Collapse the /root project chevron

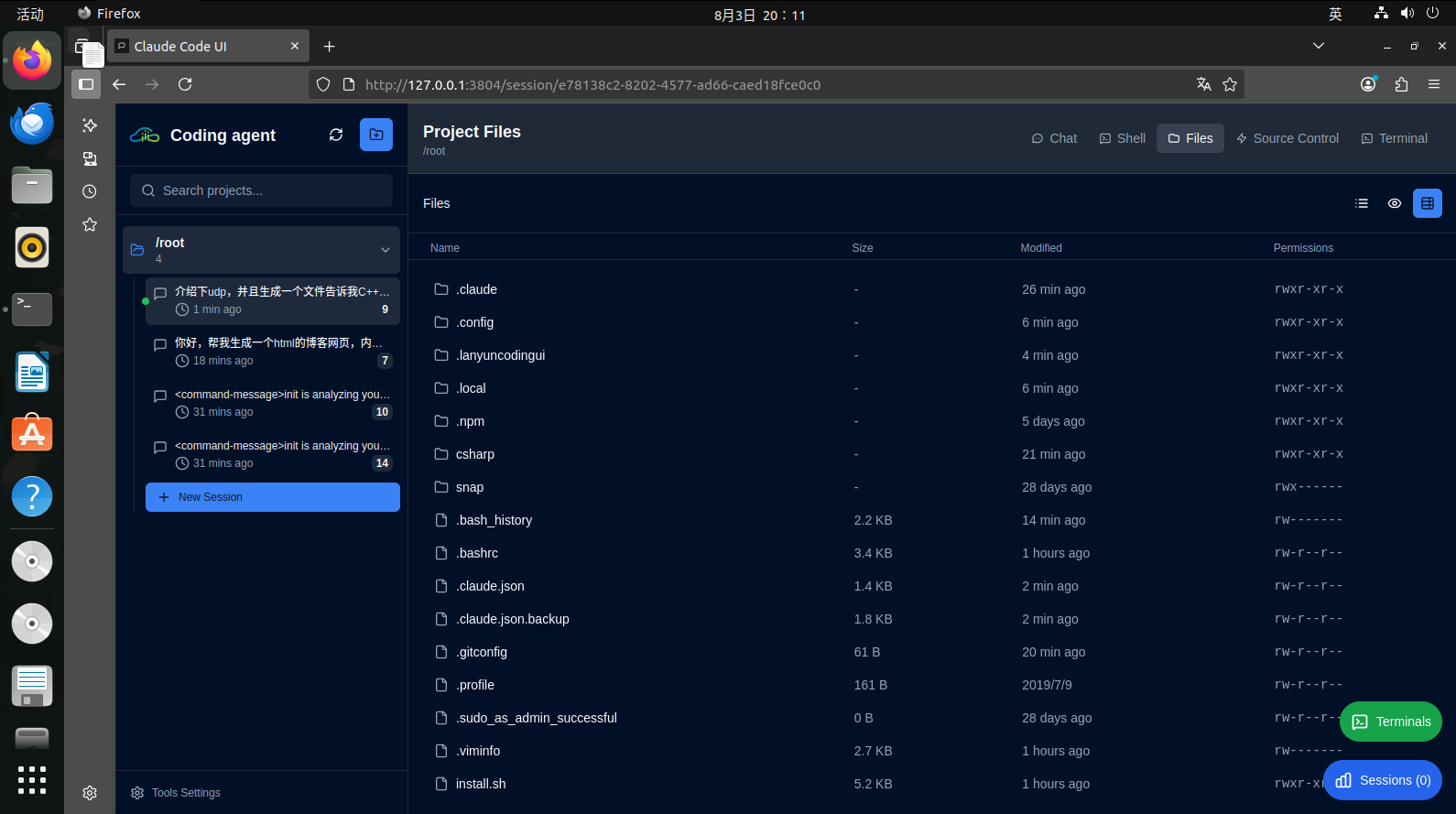click(x=386, y=250)
